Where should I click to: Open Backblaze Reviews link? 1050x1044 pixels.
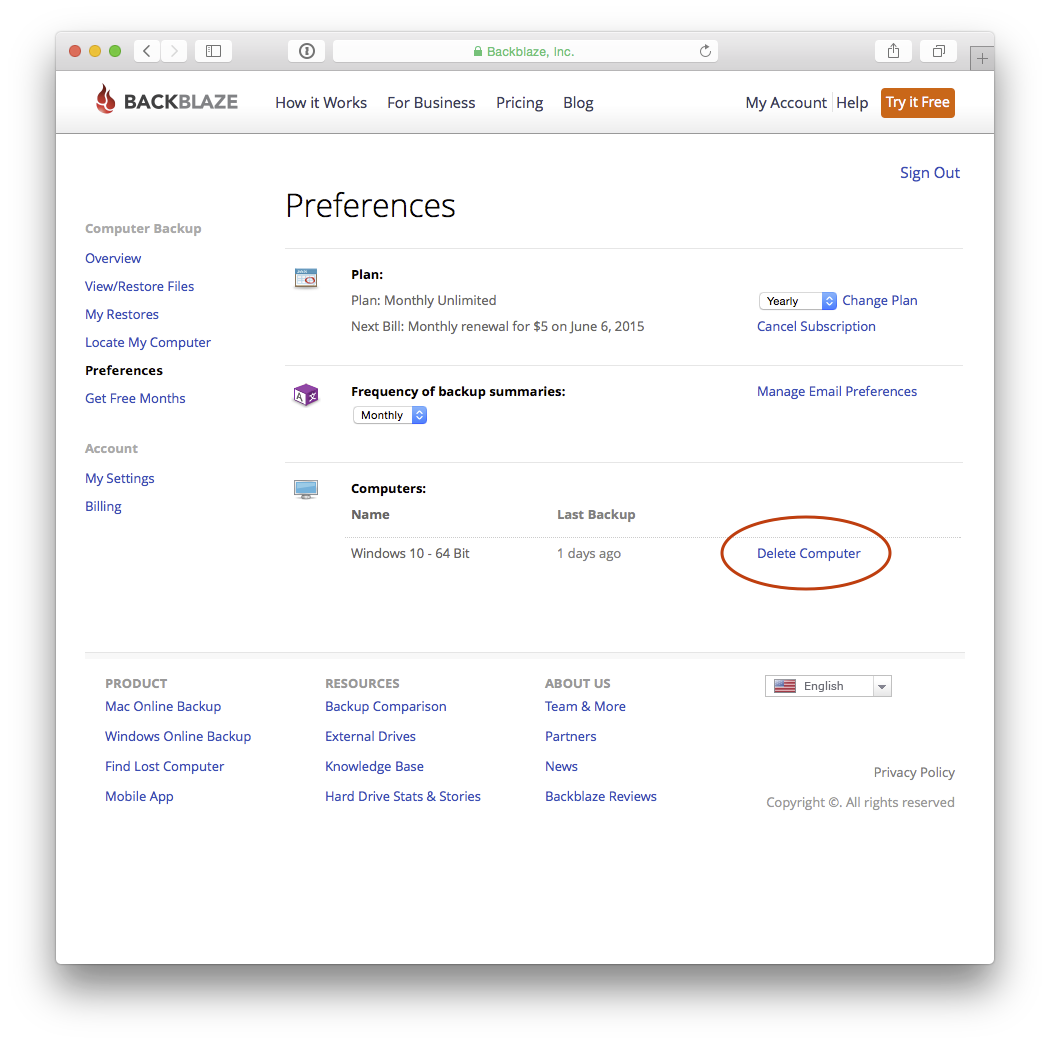[x=601, y=796]
